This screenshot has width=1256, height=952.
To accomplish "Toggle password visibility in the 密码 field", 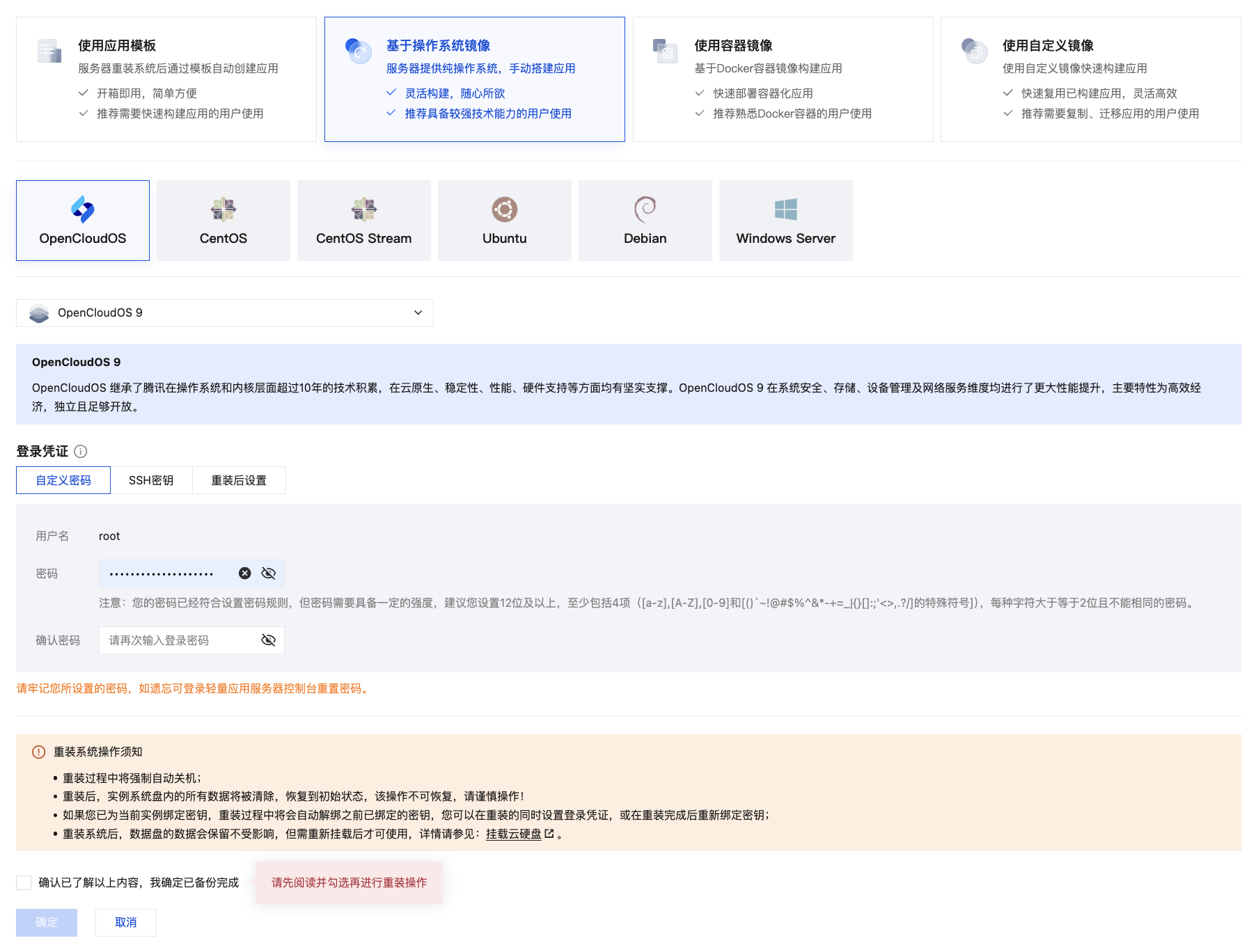I will click(269, 573).
